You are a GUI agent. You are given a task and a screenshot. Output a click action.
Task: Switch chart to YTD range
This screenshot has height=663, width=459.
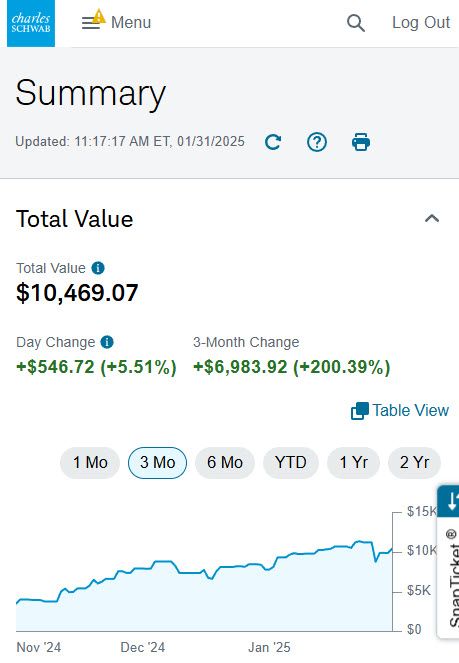coord(291,463)
